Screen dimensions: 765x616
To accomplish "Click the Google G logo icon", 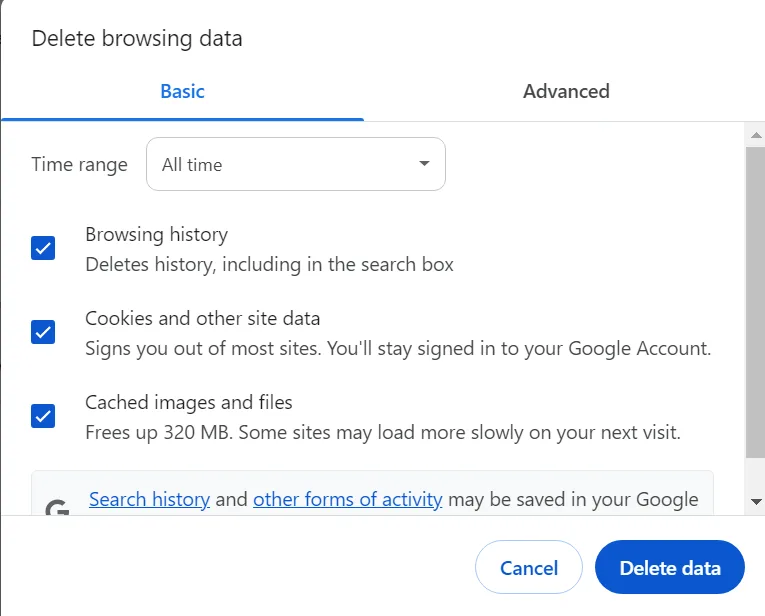I will (57, 508).
